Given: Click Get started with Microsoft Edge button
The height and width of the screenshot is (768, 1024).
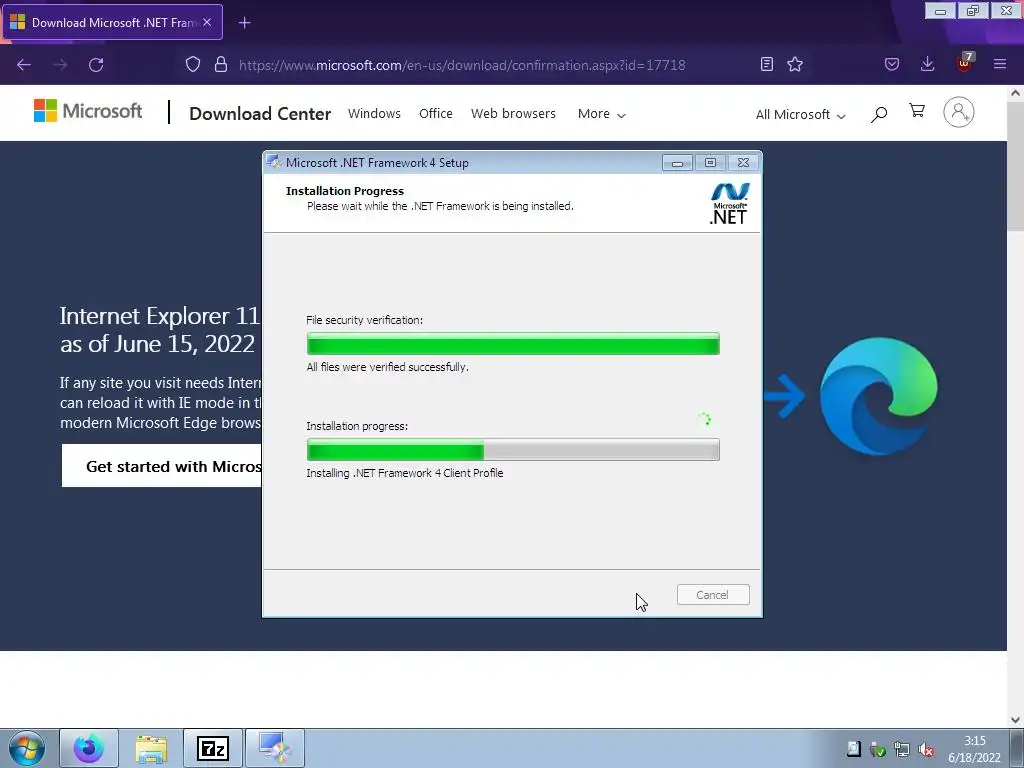Looking at the screenshot, I should [162, 466].
